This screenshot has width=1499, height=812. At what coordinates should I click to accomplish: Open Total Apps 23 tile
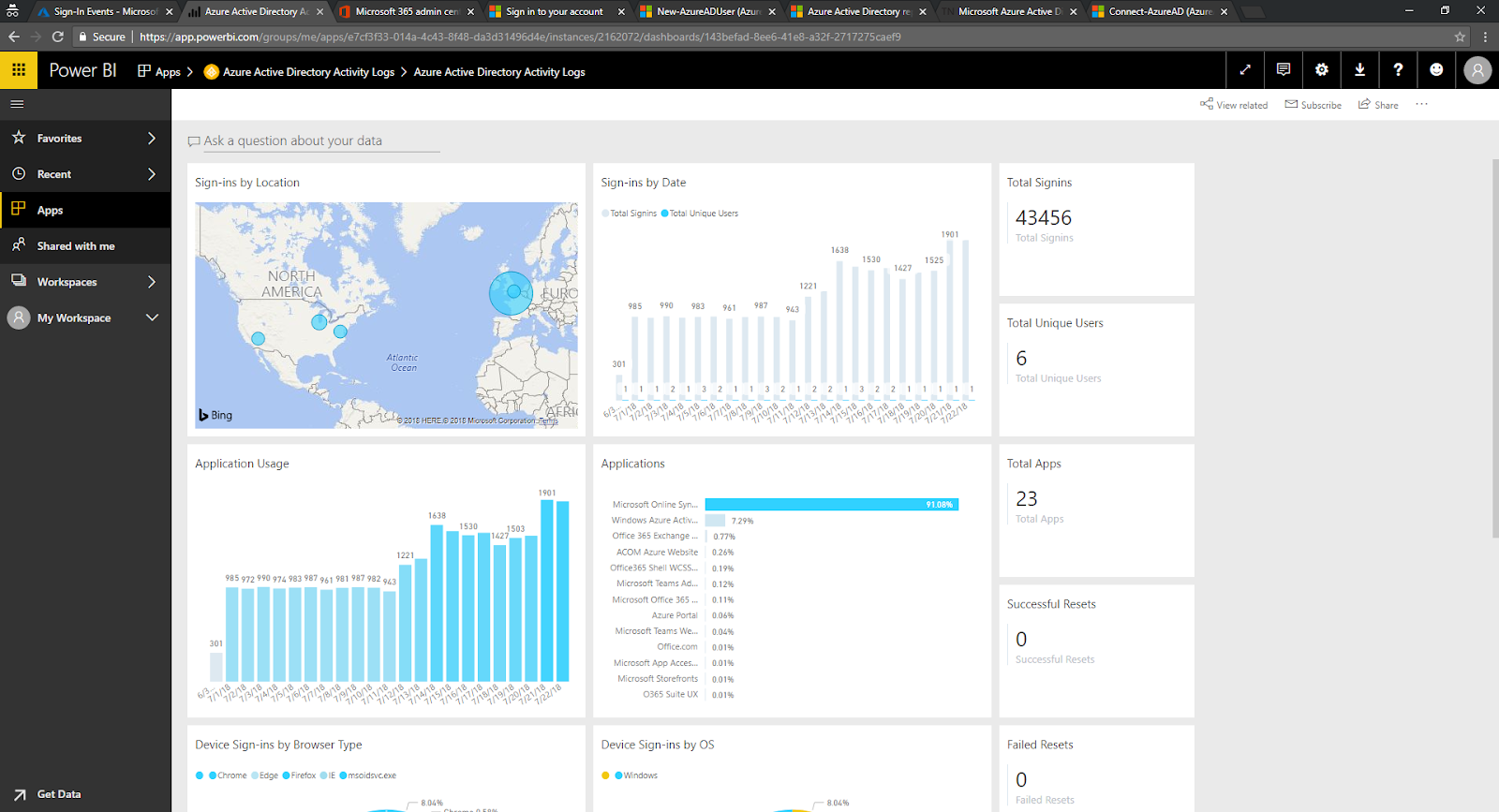click(1096, 510)
